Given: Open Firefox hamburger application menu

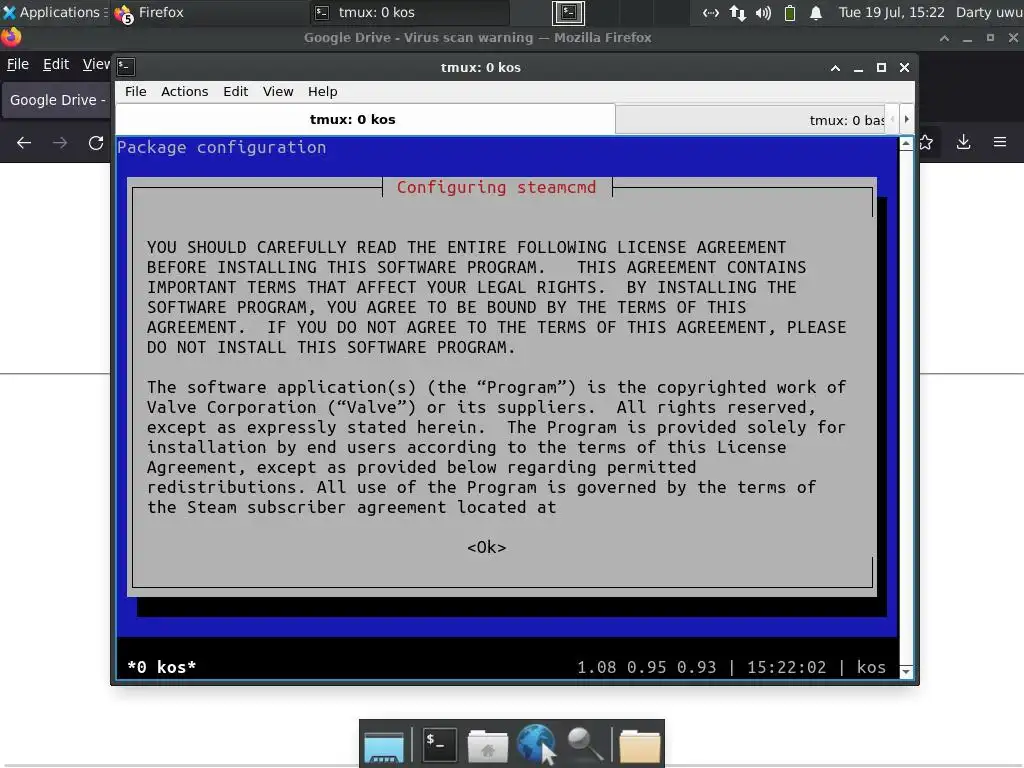Looking at the screenshot, I should 1000,142.
